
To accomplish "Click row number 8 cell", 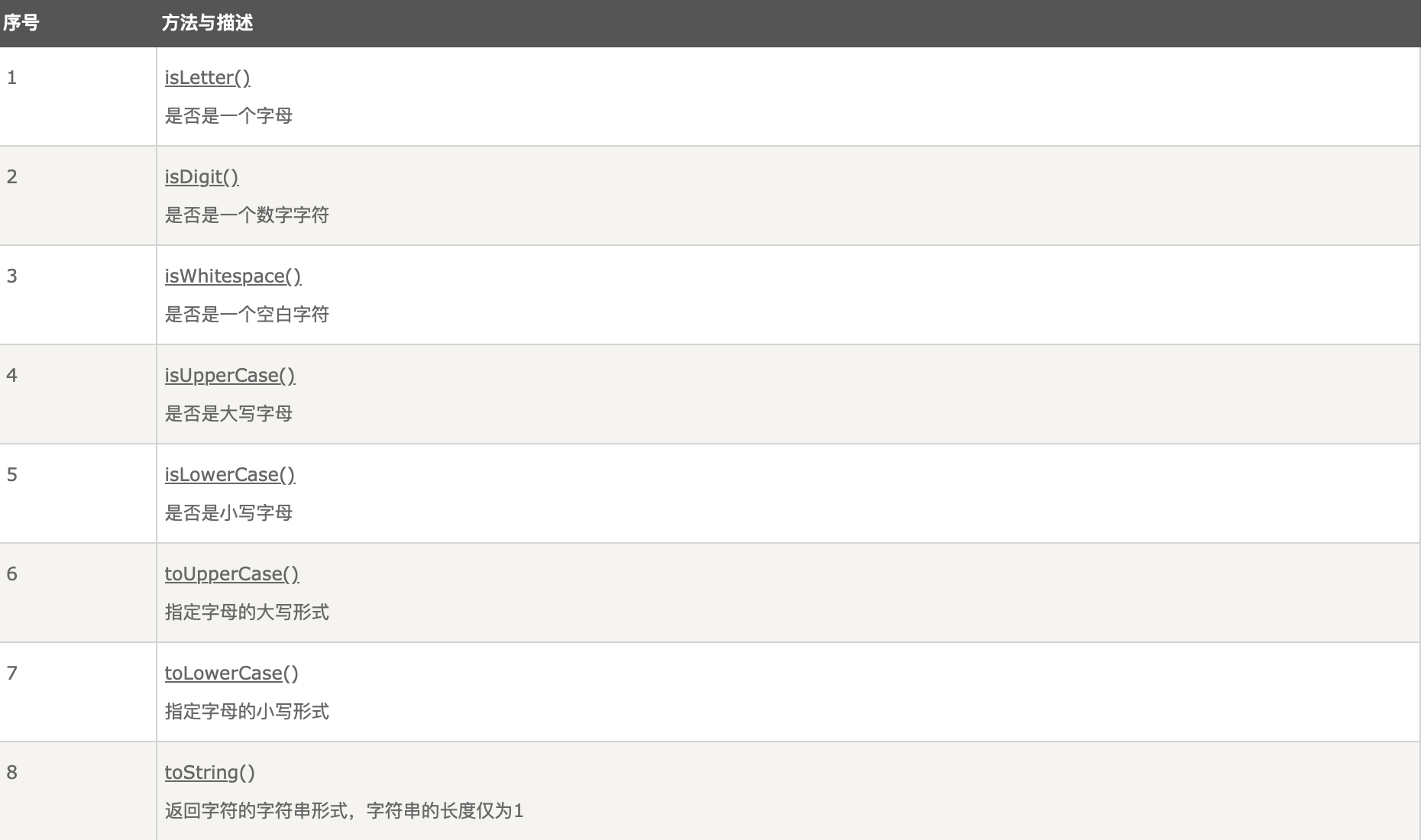I will pos(78,791).
